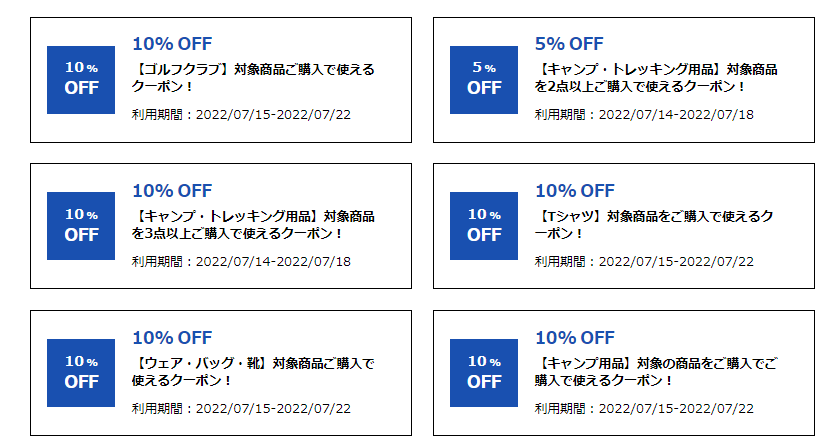Click the 2点以上ご購入 camping coupon description
The image size is (839, 444).
[x=657, y=78]
